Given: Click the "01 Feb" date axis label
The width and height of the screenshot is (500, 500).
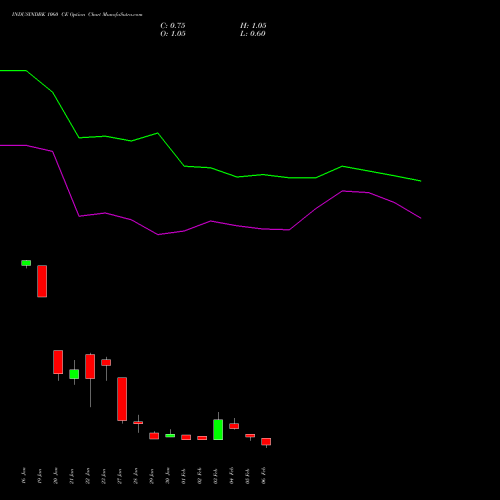Looking at the screenshot, I should pos(184,476).
